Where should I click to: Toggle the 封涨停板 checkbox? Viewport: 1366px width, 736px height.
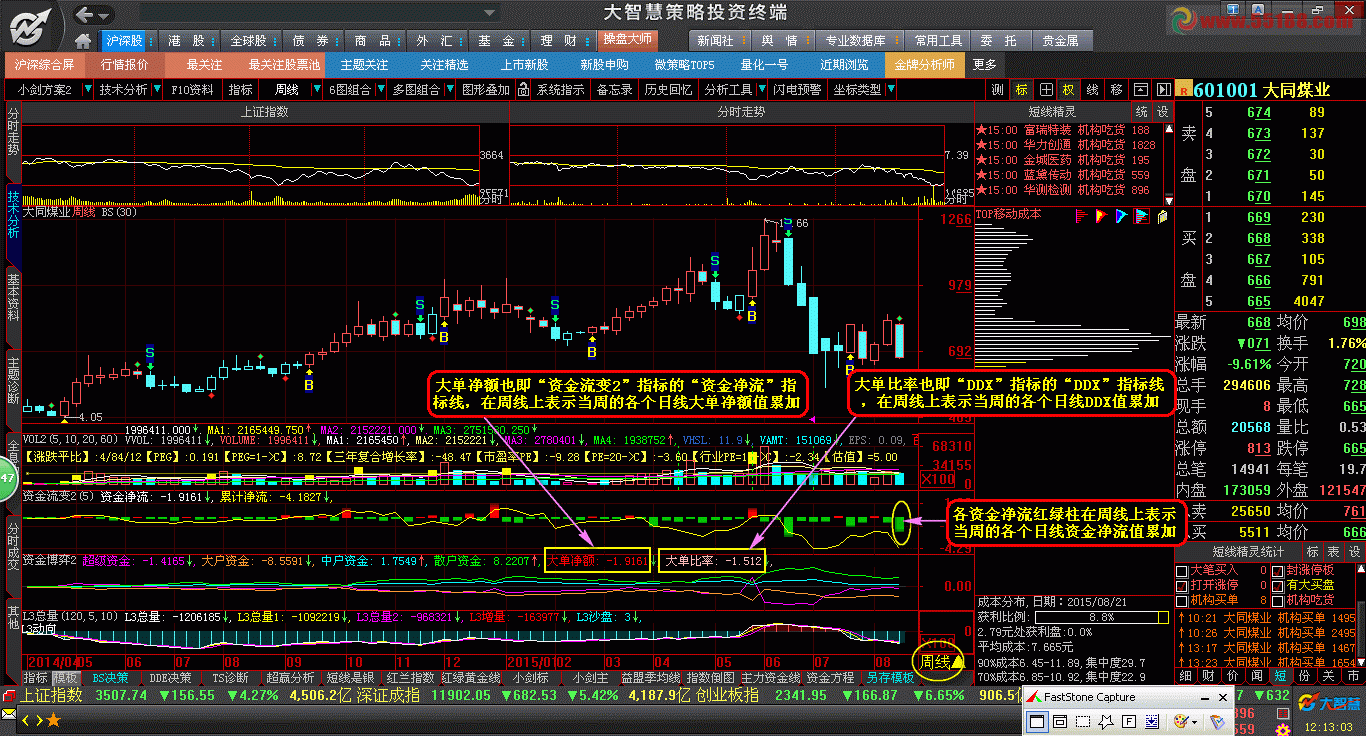point(1278,571)
